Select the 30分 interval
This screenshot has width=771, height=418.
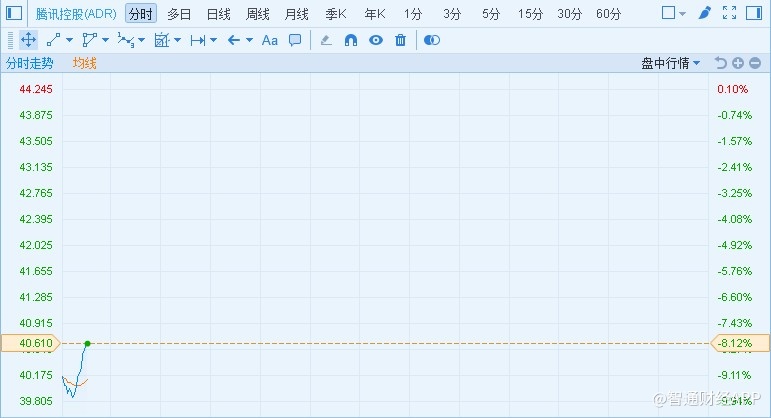click(x=569, y=14)
